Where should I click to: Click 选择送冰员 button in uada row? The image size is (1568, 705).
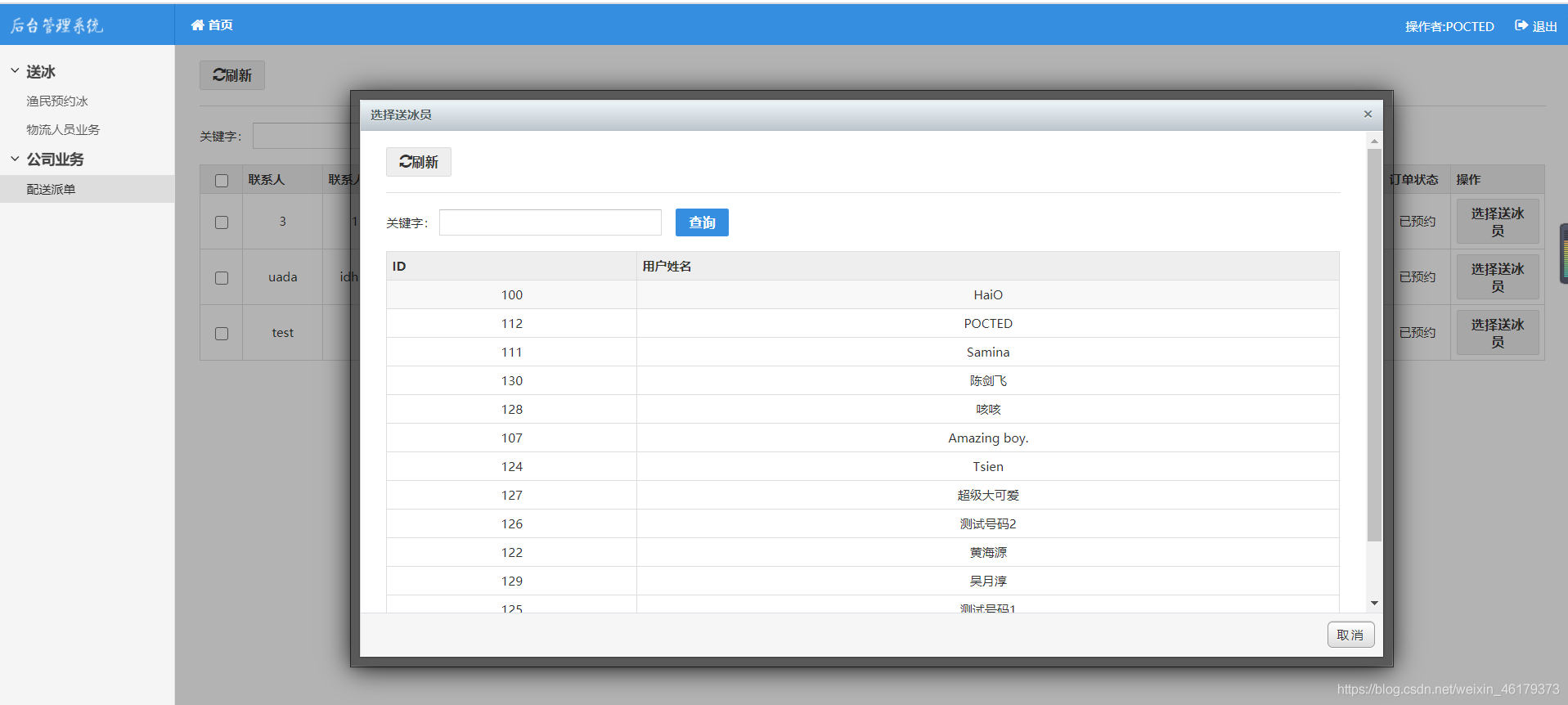[1498, 277]
